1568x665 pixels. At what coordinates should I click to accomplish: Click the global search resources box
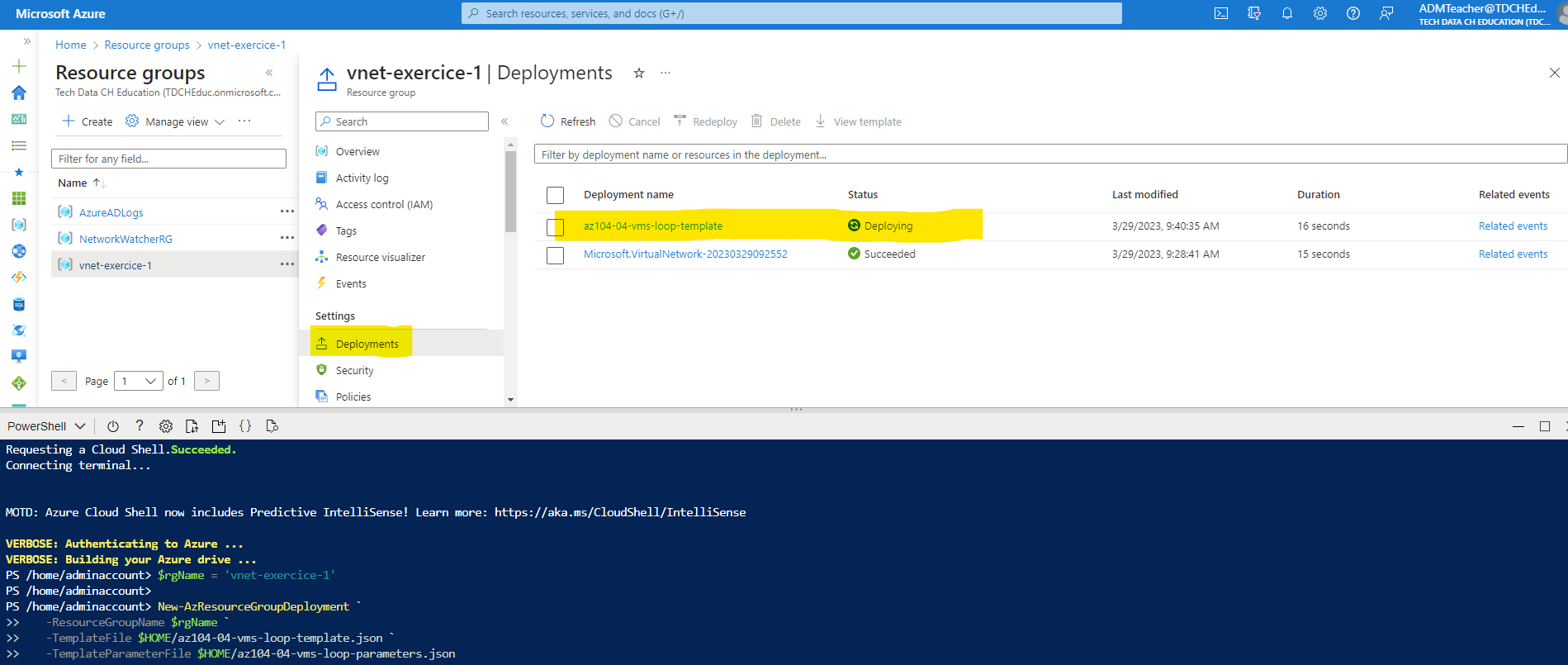[x=792, y=13]
